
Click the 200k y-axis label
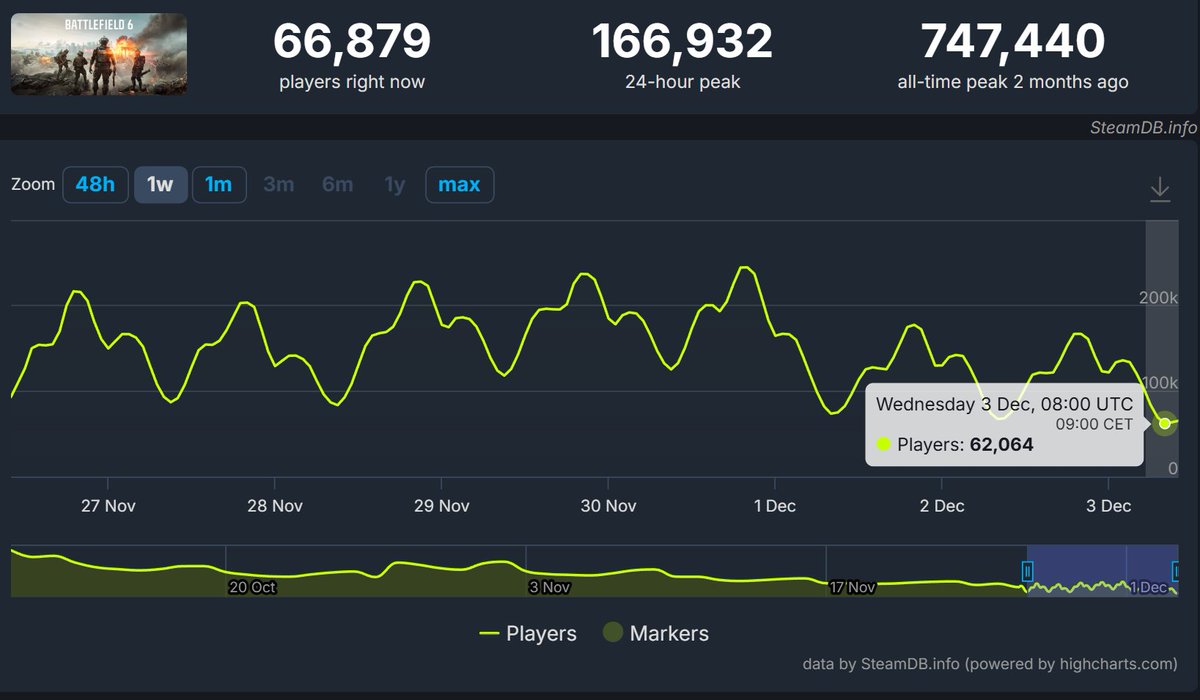pos(1160,298)
